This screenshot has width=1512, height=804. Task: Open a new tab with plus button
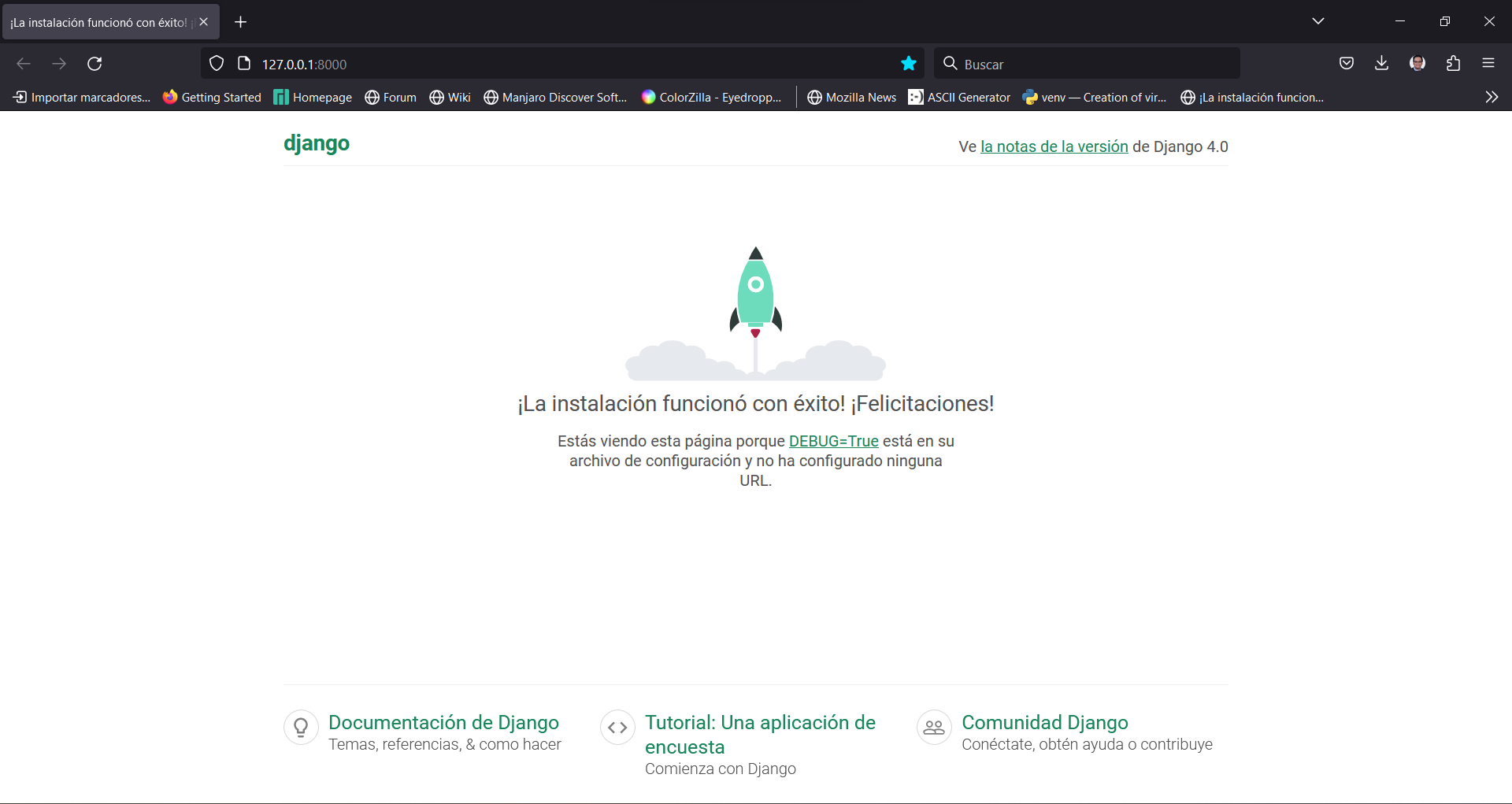point(241,22)
